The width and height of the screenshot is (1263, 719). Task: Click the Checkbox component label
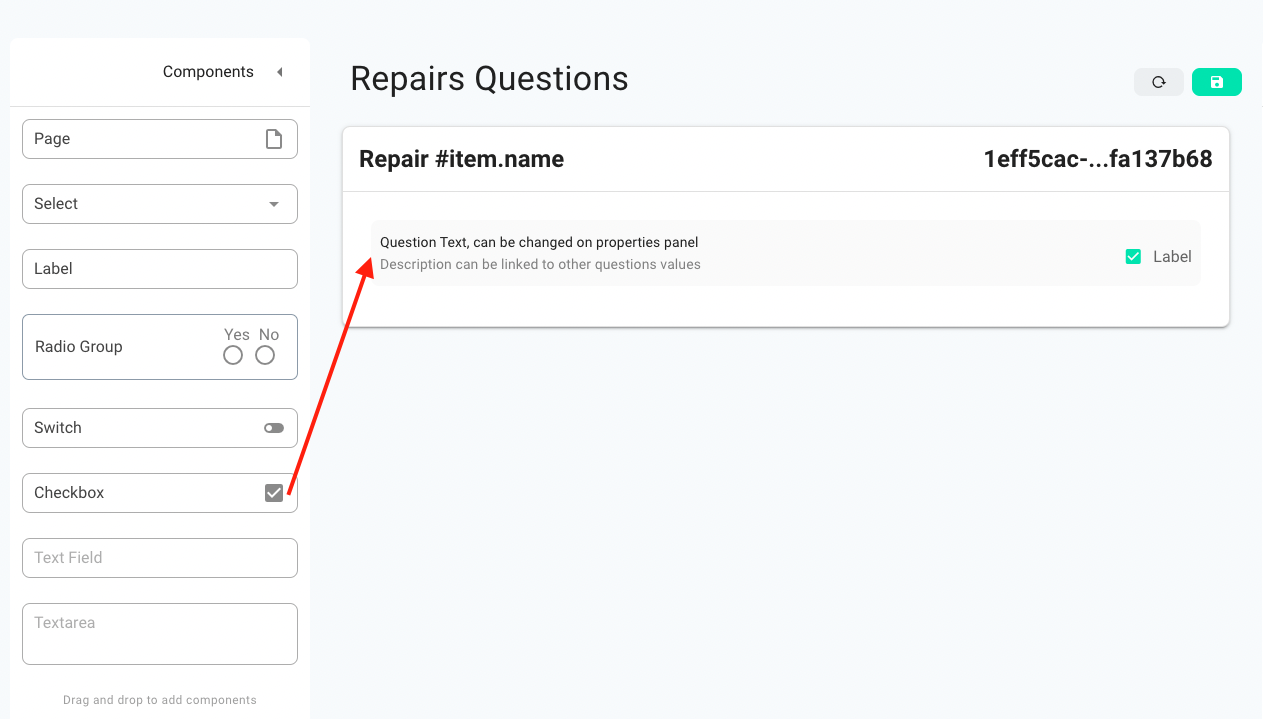[x=69, y=493]
